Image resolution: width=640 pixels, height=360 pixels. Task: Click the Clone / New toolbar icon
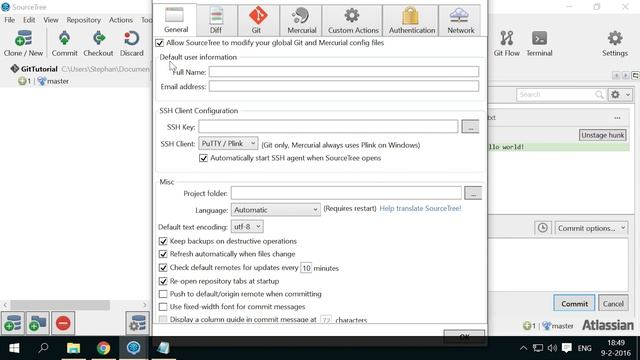pos(23,43)
